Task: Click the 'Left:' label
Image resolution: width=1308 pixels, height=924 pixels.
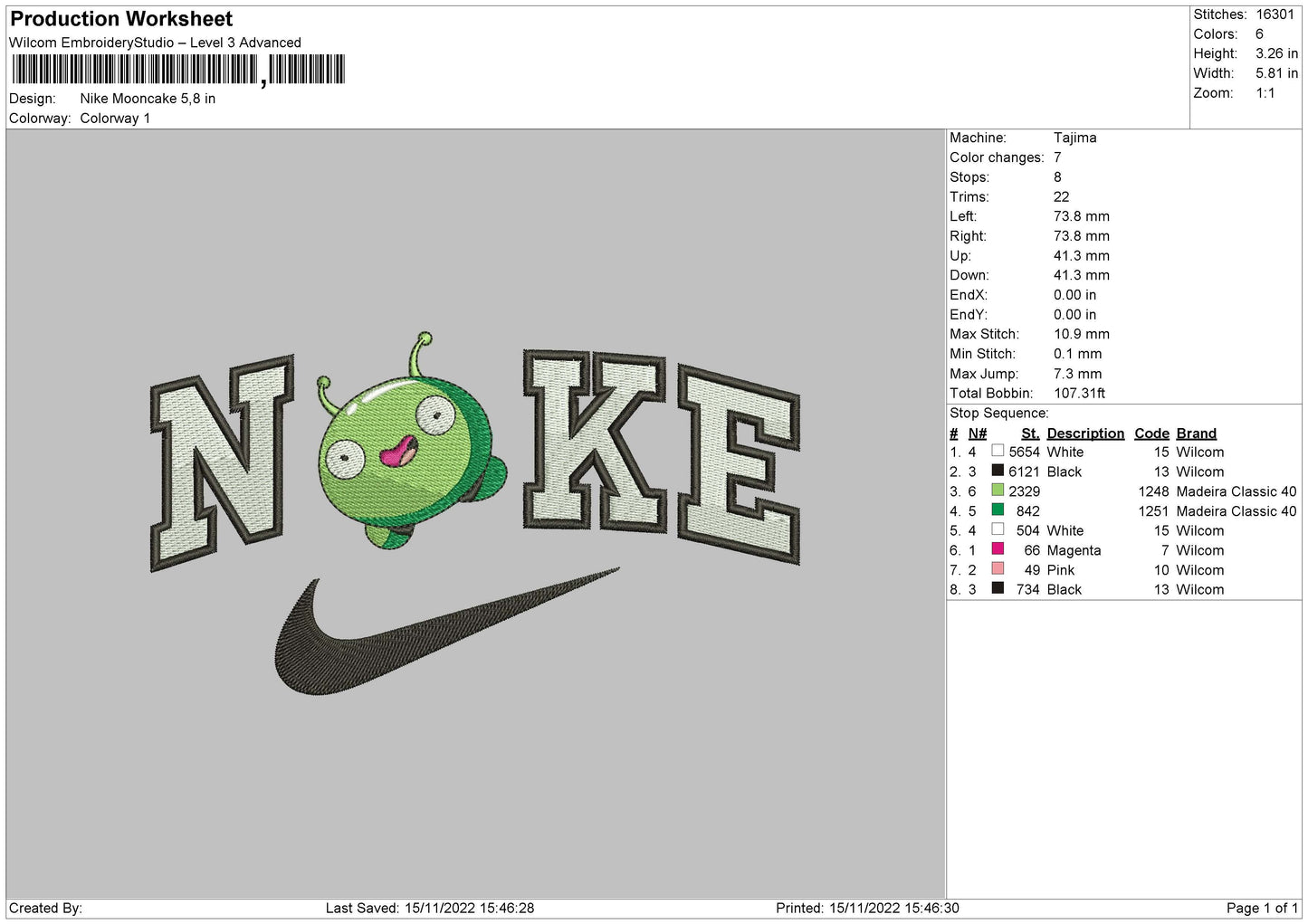Action: pos(964,216)
